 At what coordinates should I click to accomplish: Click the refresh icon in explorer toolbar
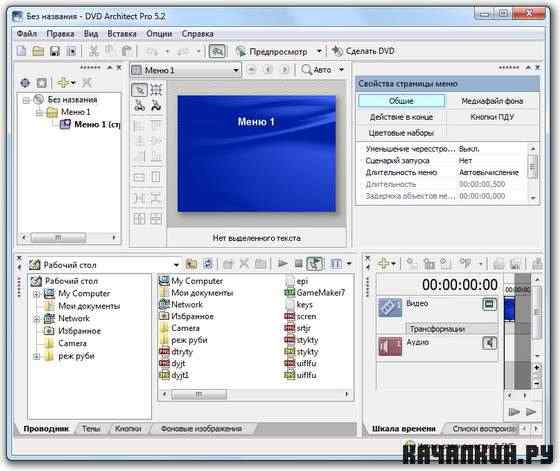coord(208,264)
